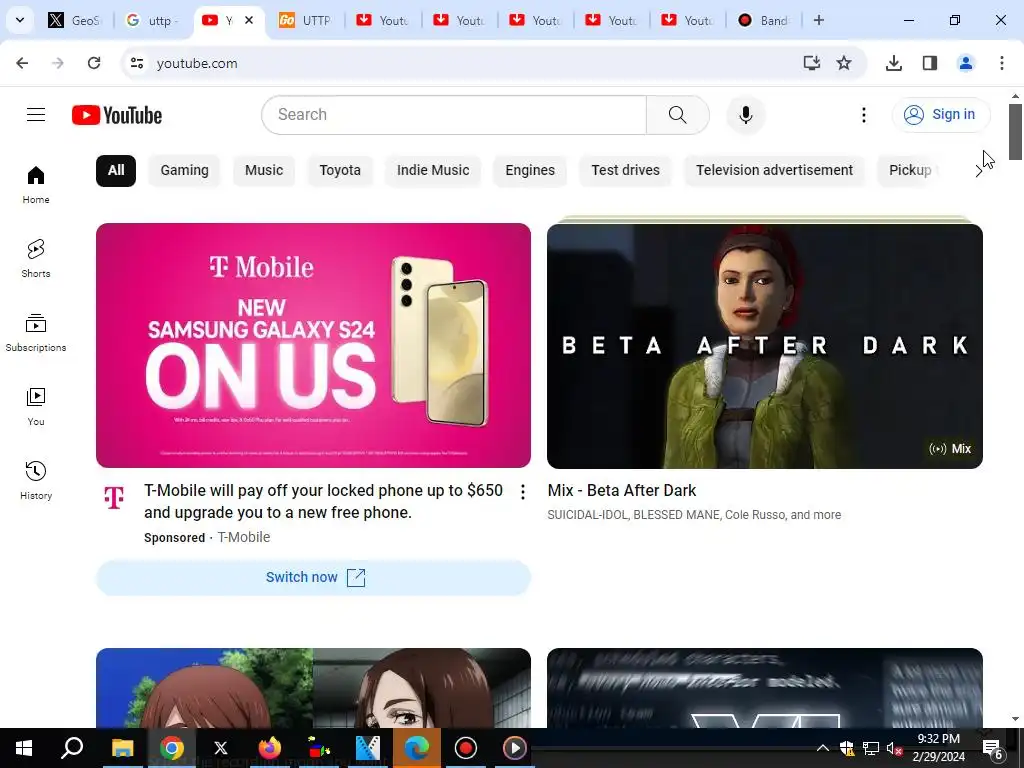Click the install app icon in address bar
This screenshot has width=1024, height=768.
point(811,63)
